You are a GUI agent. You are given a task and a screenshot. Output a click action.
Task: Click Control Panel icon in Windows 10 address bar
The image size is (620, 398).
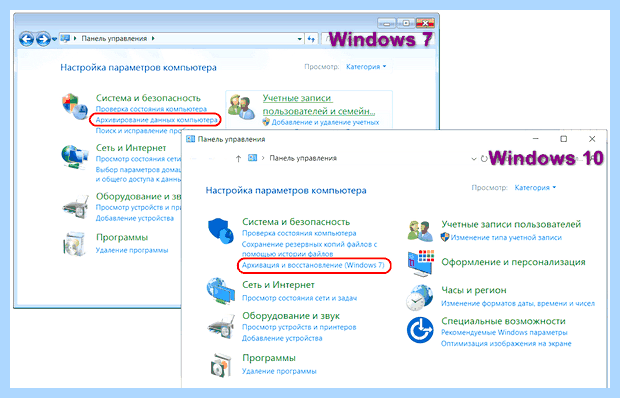point(252,158)
